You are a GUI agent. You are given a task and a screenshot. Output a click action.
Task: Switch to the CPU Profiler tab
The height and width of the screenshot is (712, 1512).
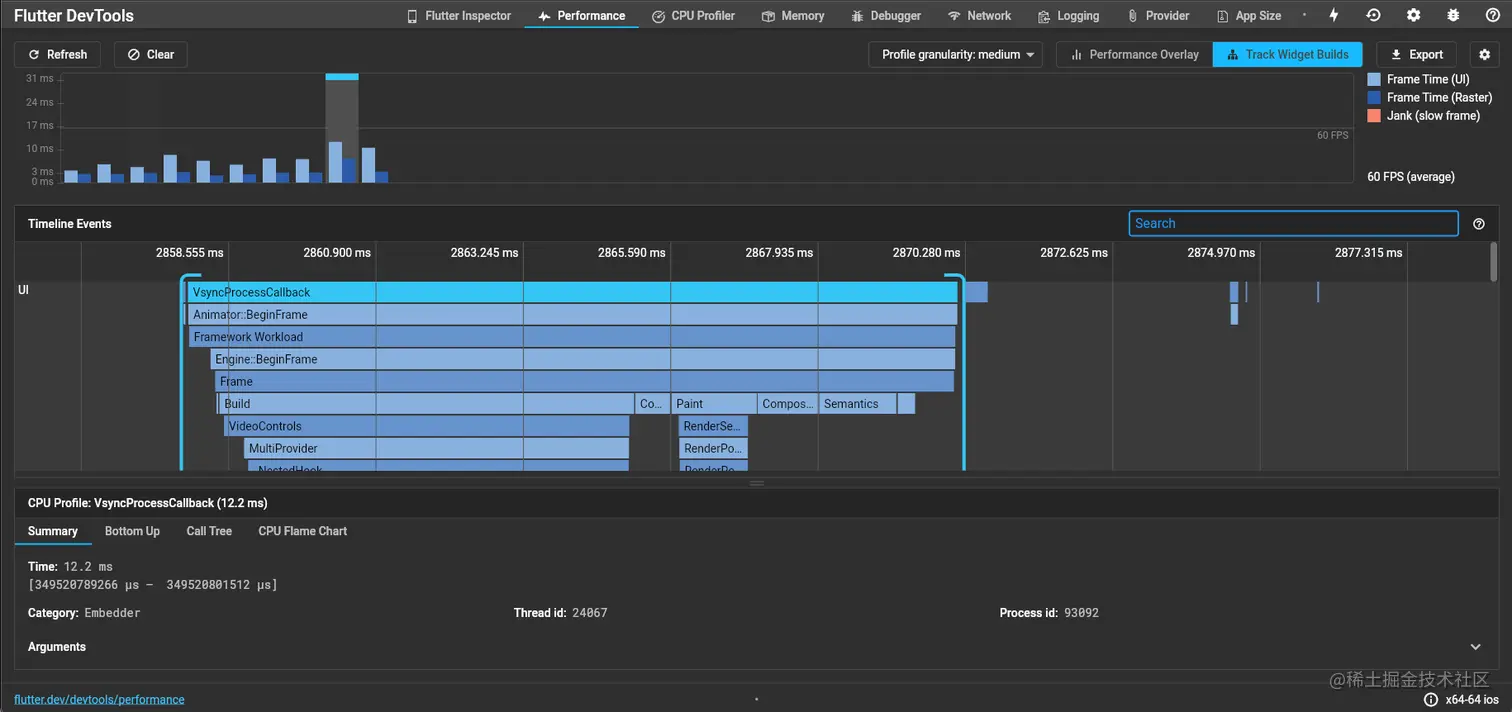click(x=693, y=16)
